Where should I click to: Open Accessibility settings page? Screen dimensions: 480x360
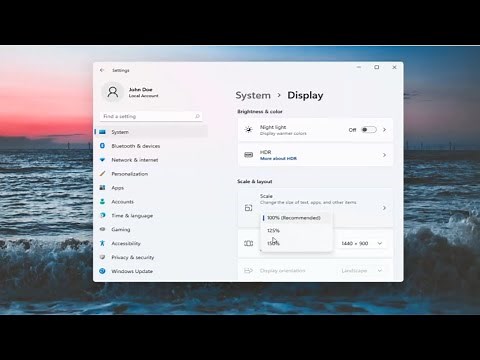coord(152,243)
